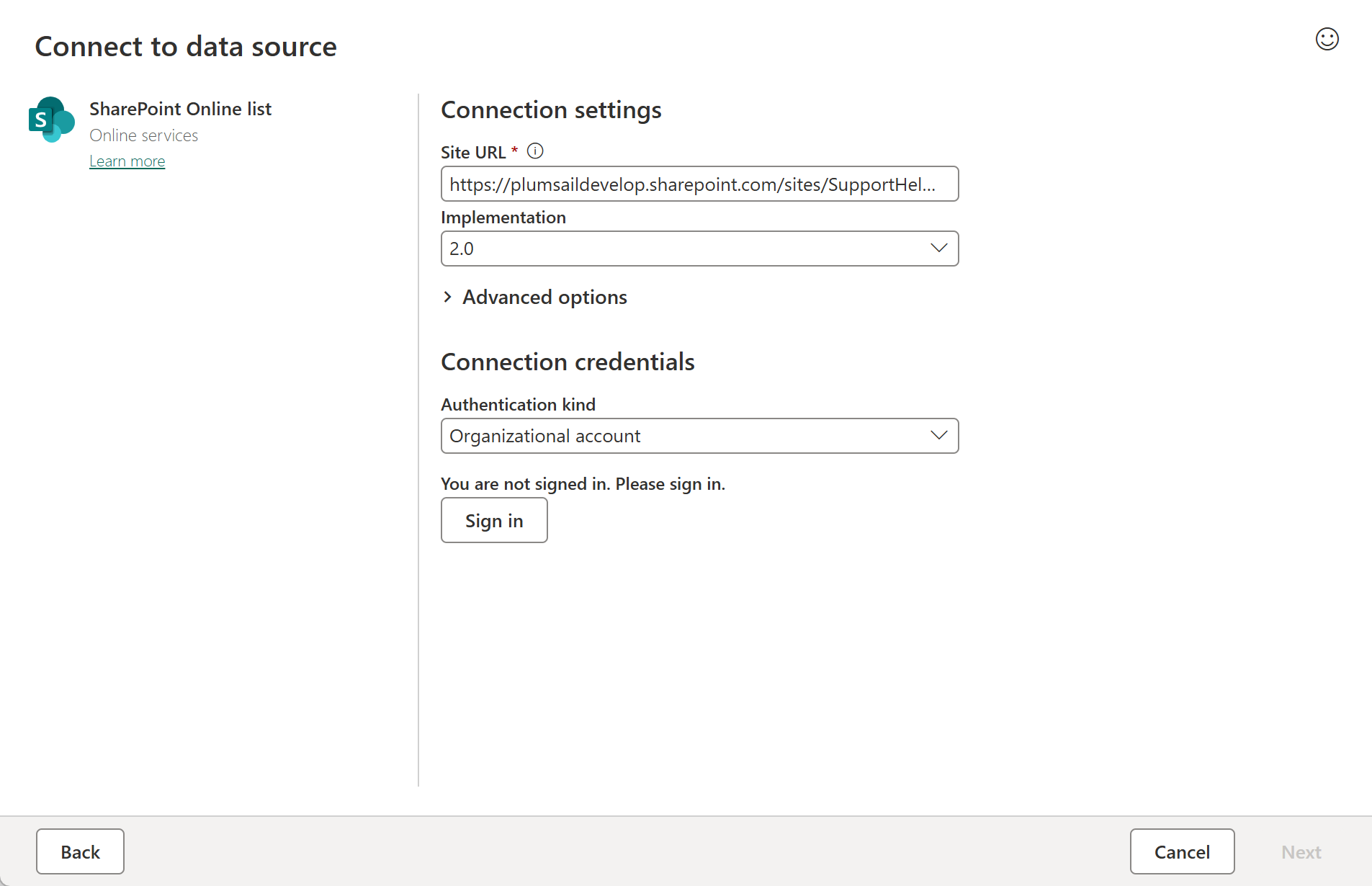The width and height of the screenshot is (1372, 886).
Task: Click the disabled Next button
Action: click(x=1301, y=851)
